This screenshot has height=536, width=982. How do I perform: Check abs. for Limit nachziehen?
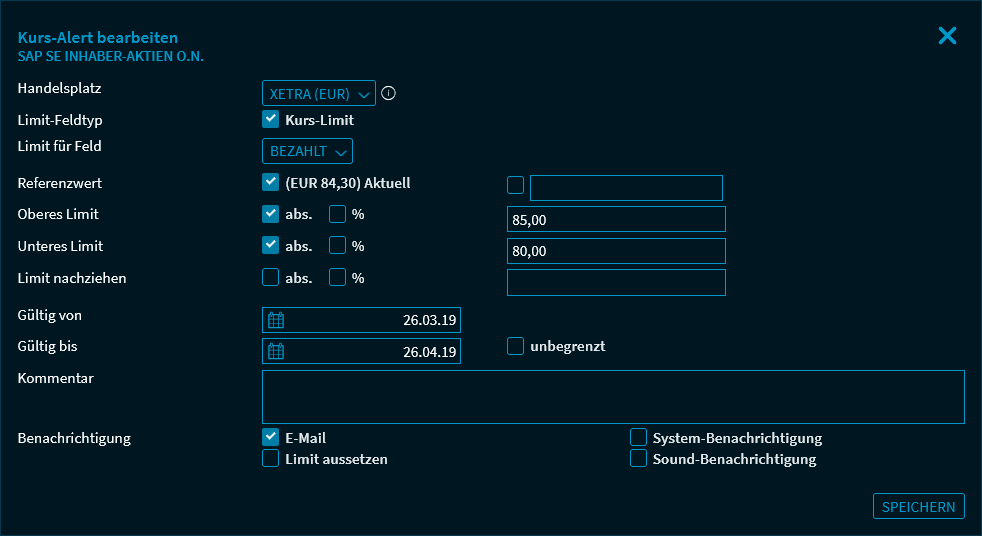(270, 277)
